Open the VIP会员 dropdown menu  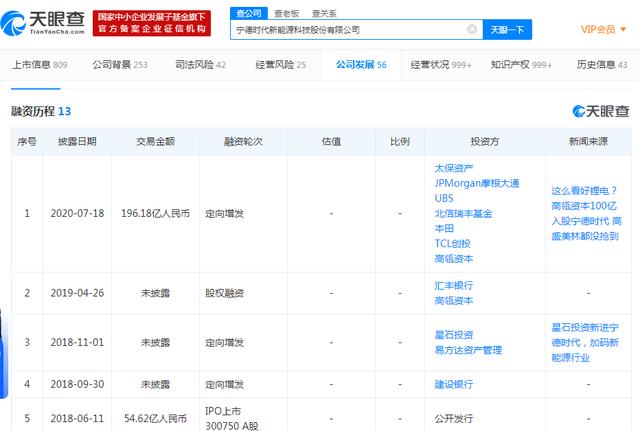coord(603,29)
